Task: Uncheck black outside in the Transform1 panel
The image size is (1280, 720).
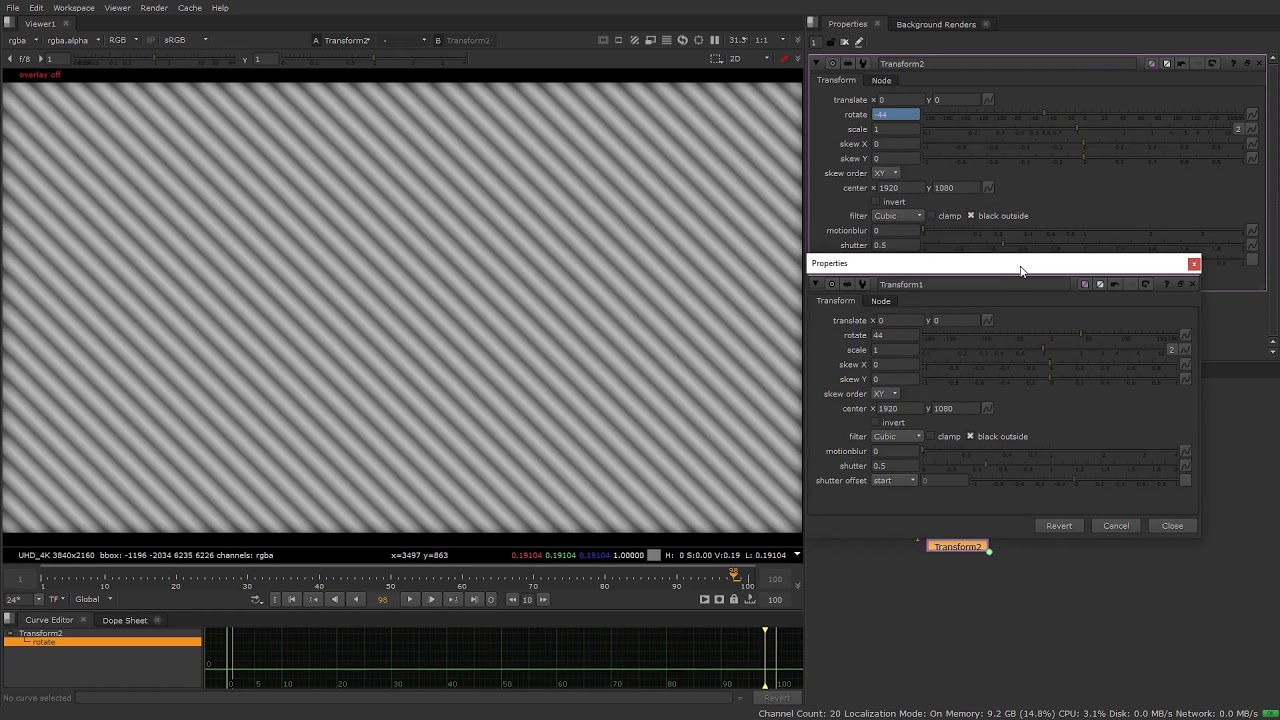Action: point(970,436)
